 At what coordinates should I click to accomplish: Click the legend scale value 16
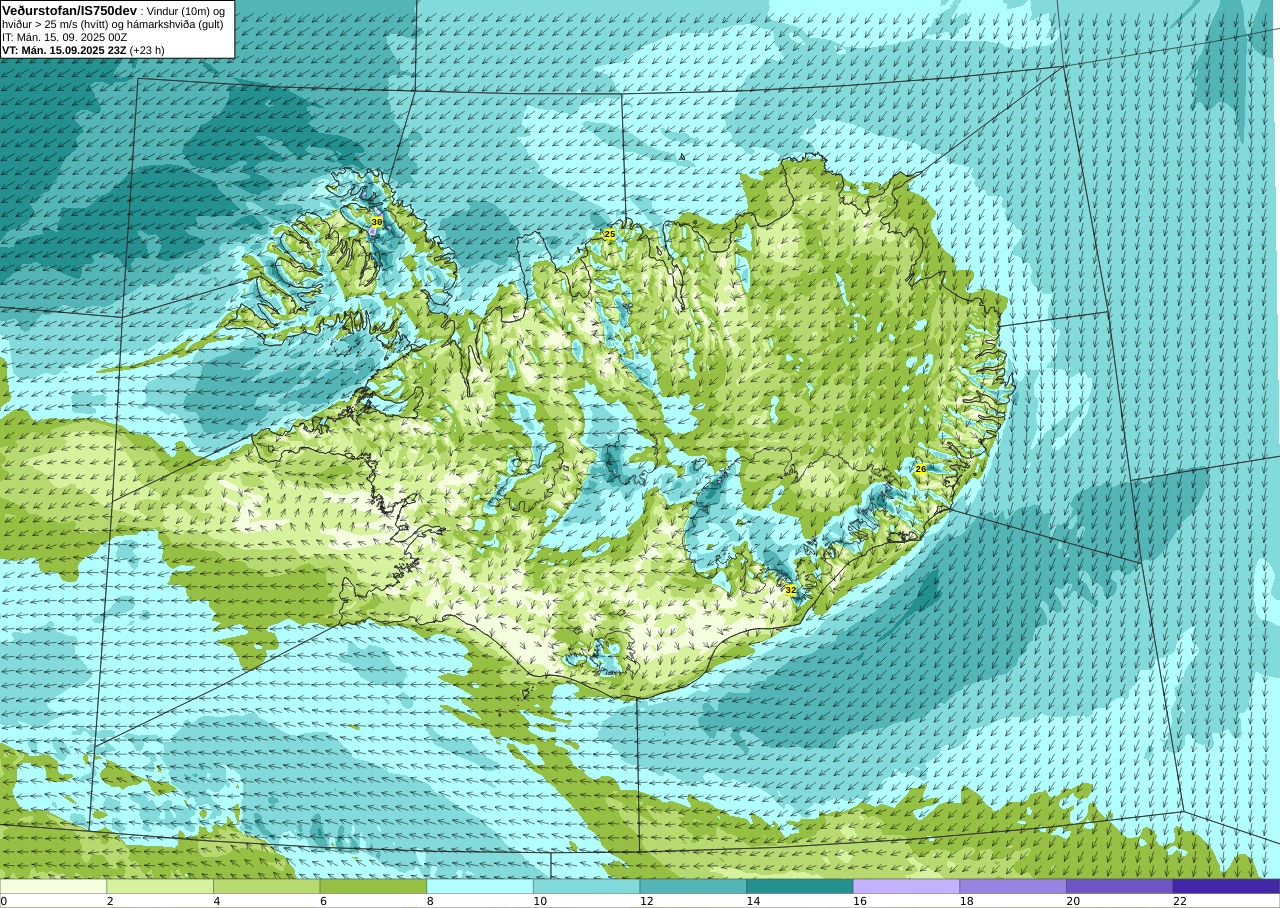[860, 901]
